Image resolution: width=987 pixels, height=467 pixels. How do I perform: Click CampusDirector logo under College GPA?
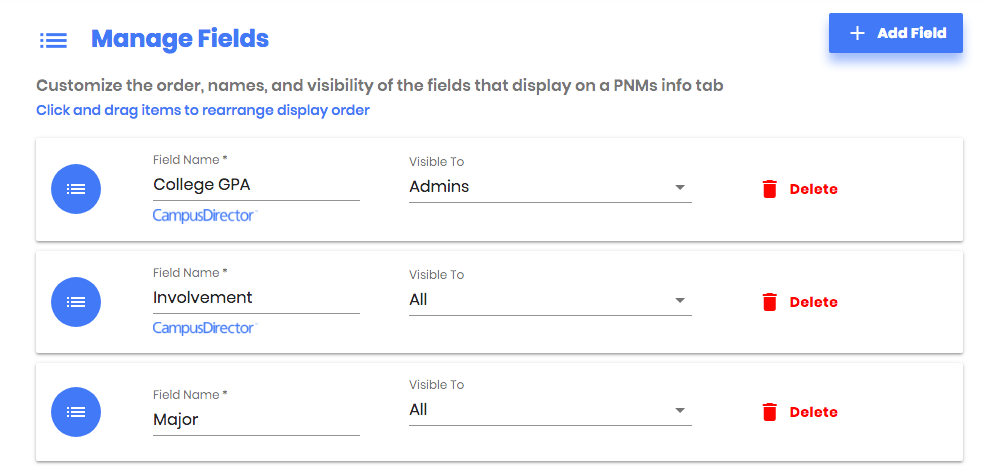(205, 215)
